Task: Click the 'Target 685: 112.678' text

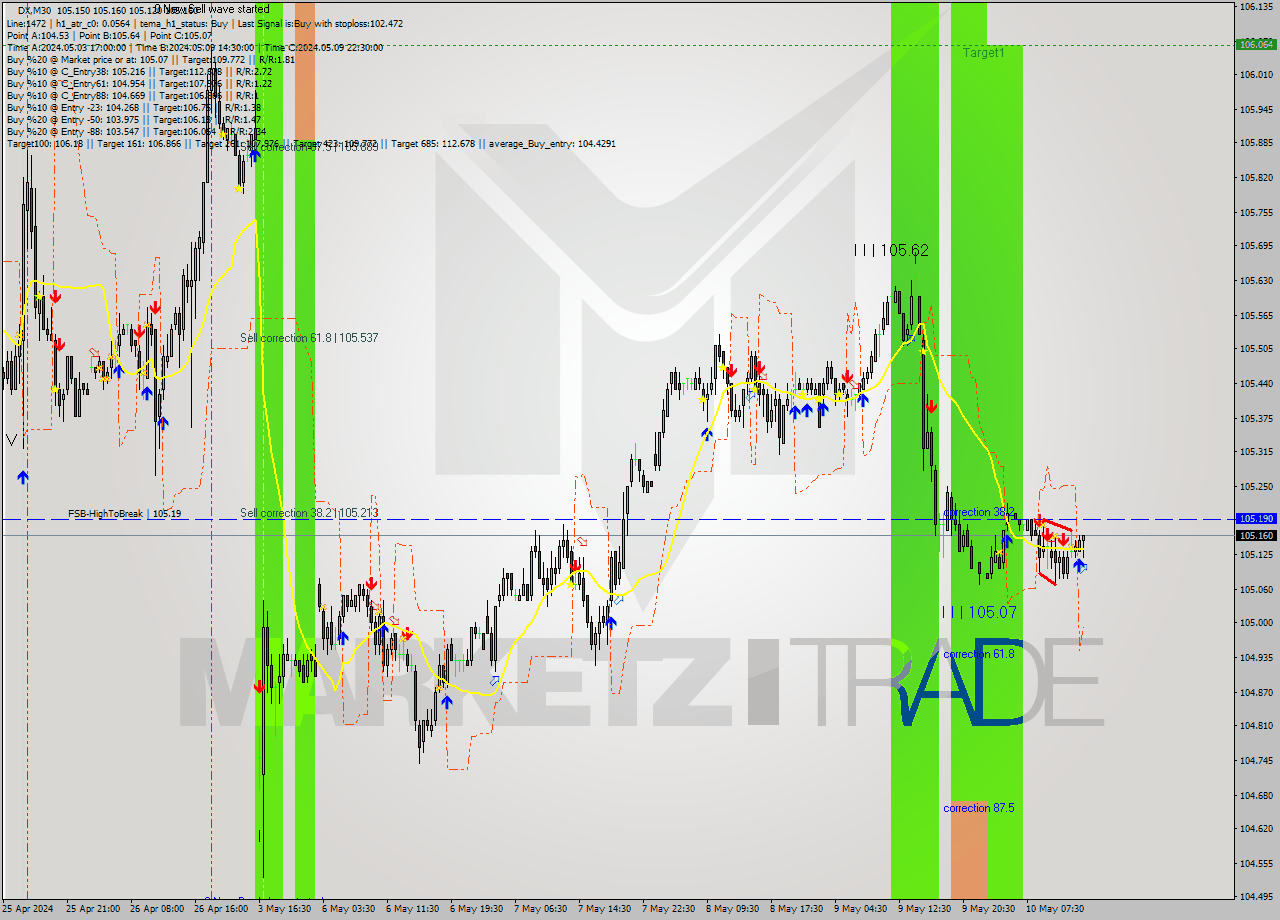Action: pos(433,144)
